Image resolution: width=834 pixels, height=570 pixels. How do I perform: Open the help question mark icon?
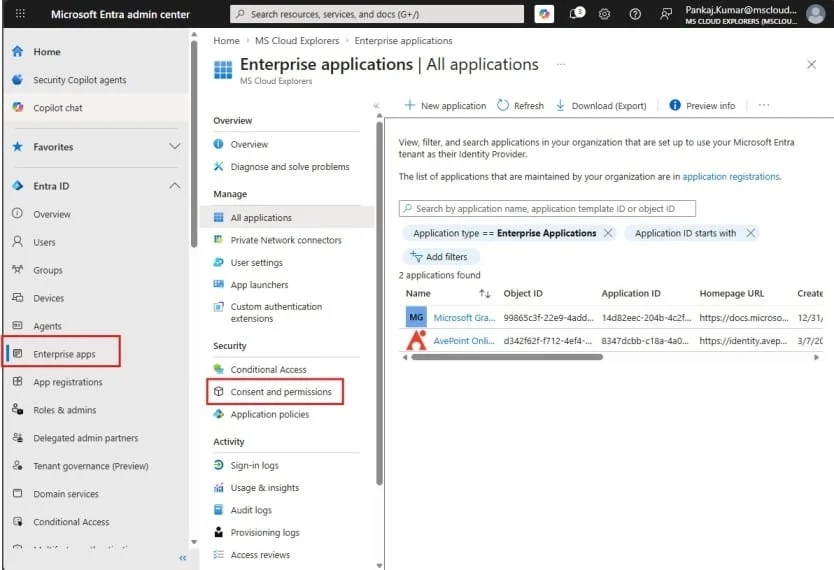(x=635, y=14)
